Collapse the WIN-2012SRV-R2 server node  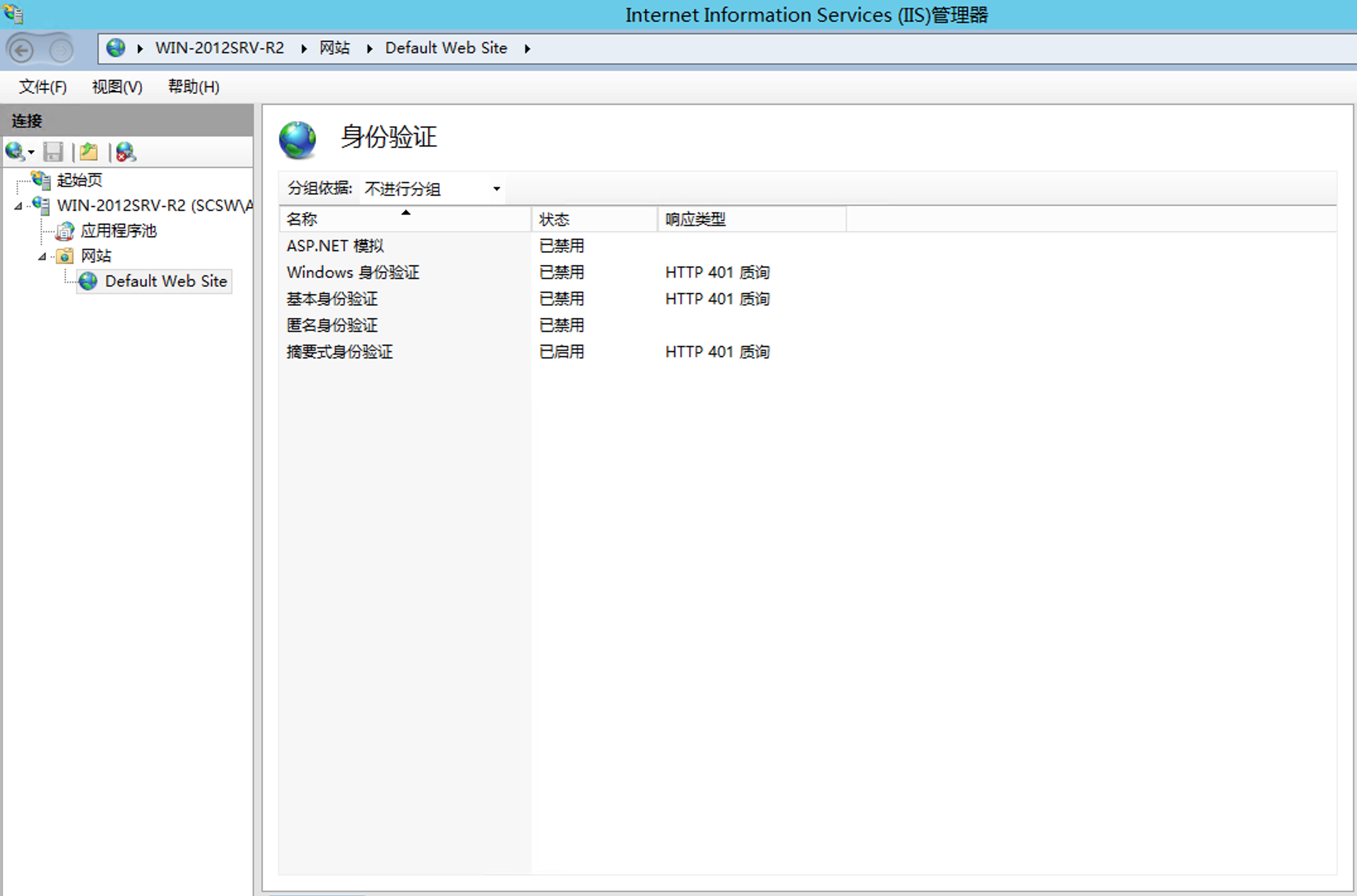[18, 206]
